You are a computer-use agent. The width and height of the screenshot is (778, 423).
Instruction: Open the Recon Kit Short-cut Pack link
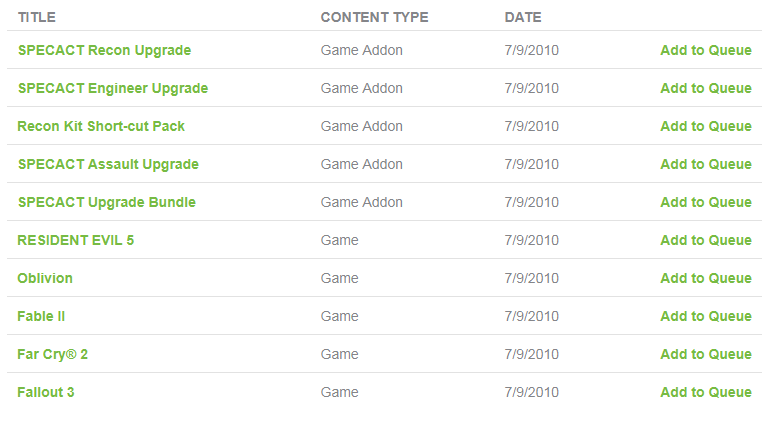pos(101,126)
